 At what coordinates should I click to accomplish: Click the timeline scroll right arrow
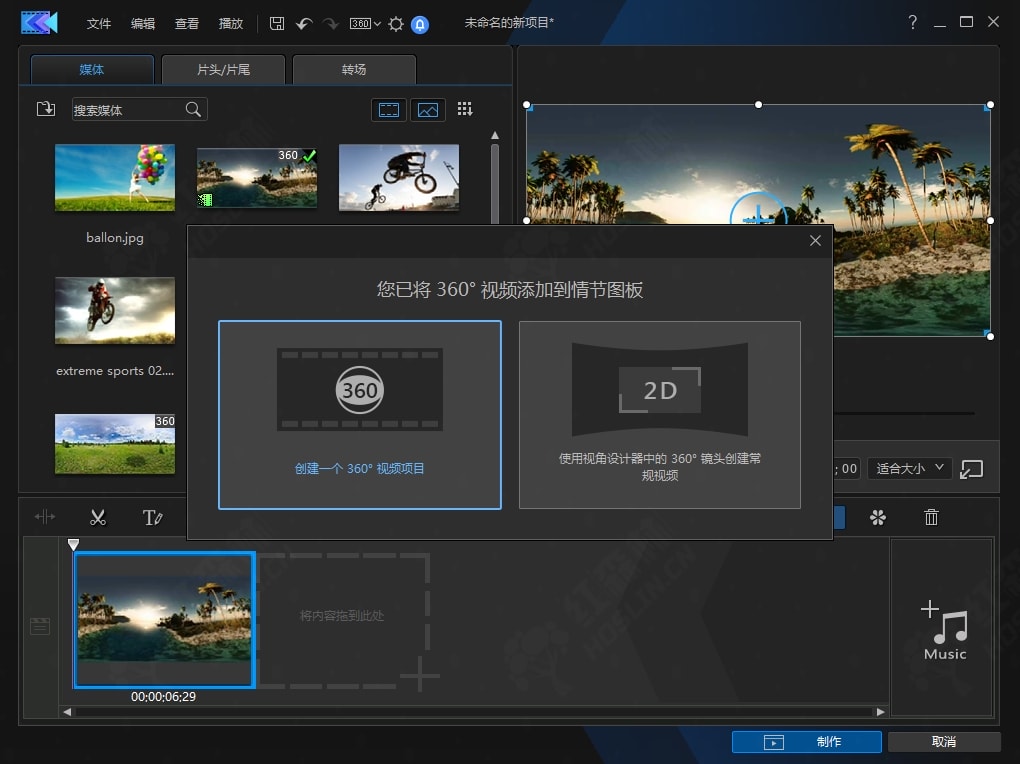[x=880, y=712]
